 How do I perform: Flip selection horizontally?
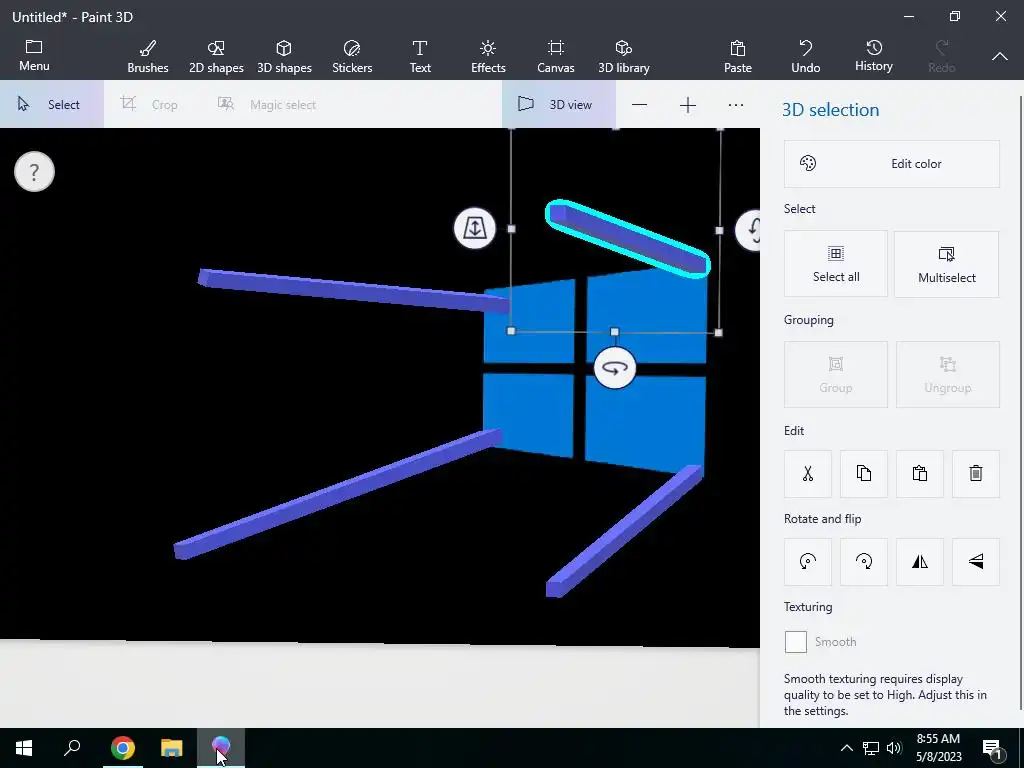(920, 562)
